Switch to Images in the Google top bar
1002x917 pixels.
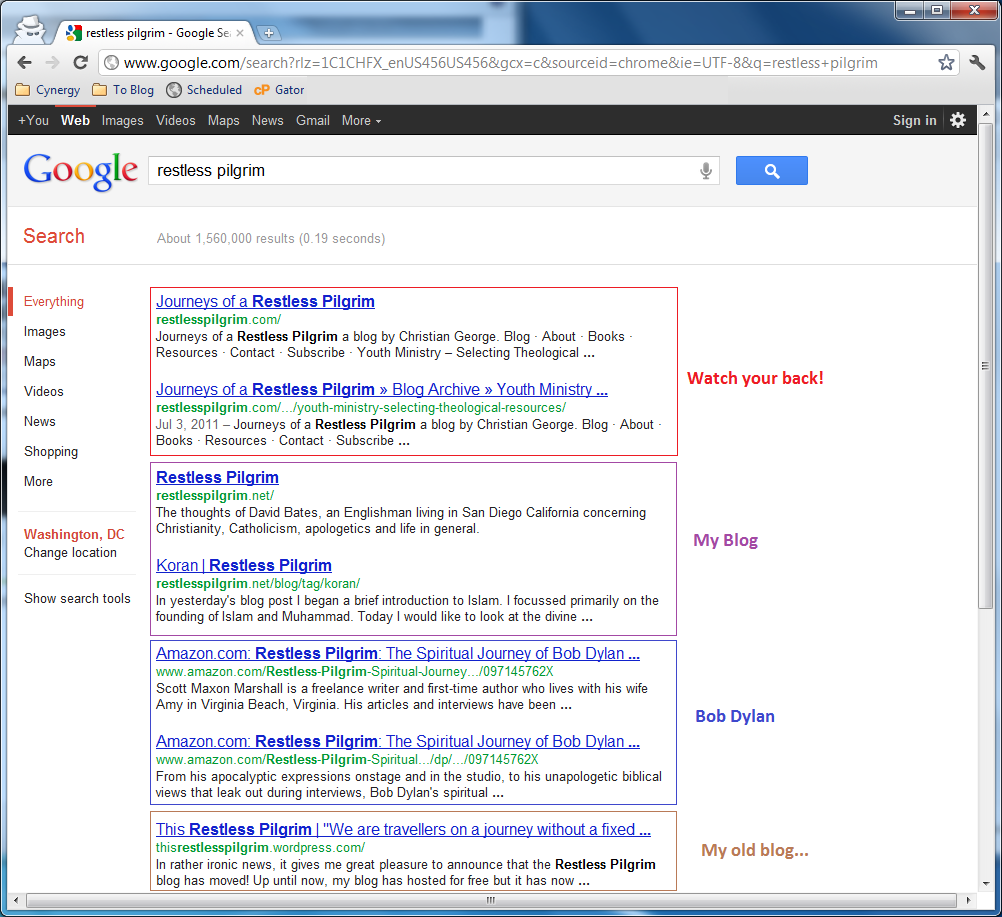(x=122, y=120)
